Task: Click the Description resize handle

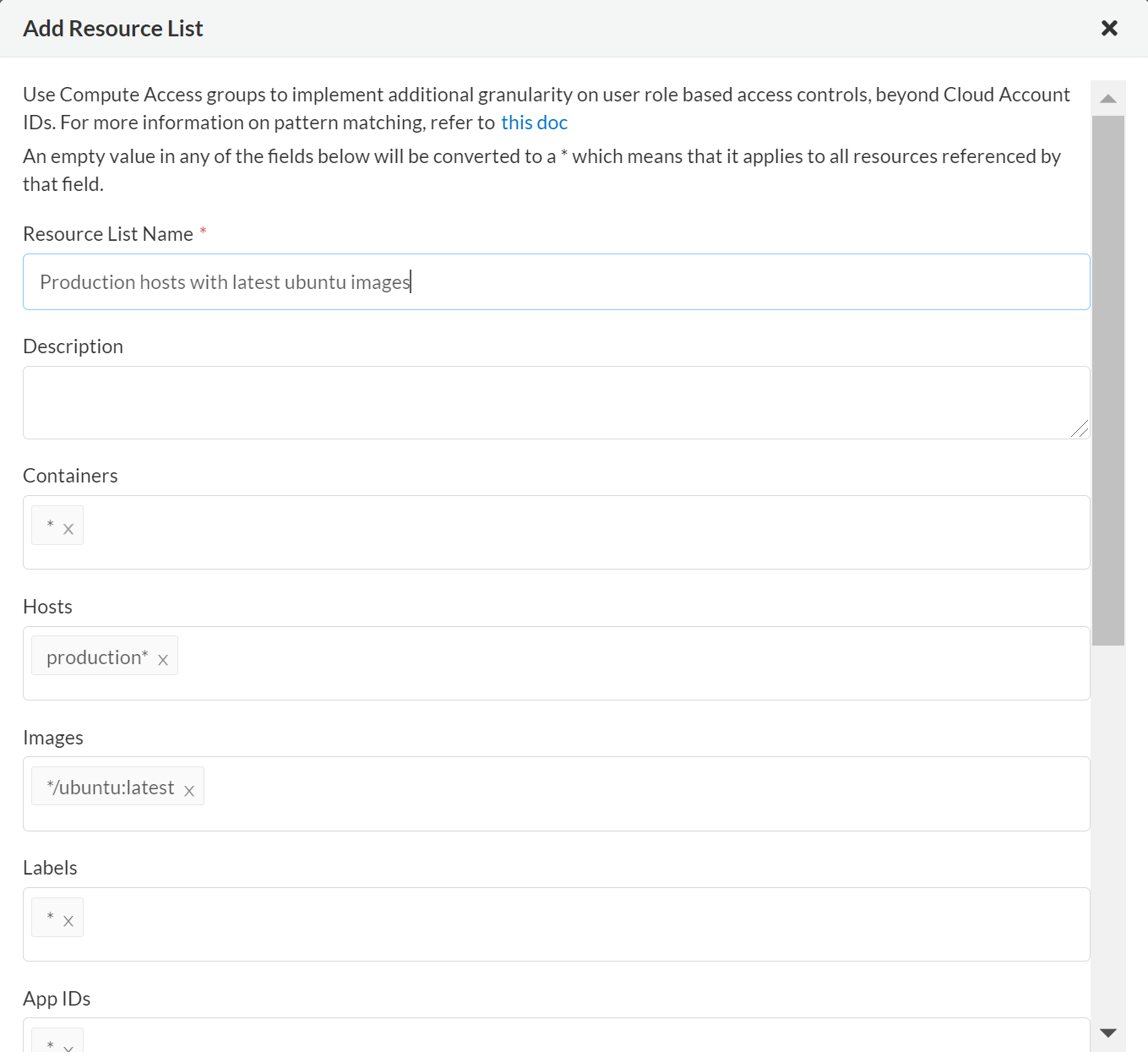Action: pyautogui.click(x=1080, y=428)
